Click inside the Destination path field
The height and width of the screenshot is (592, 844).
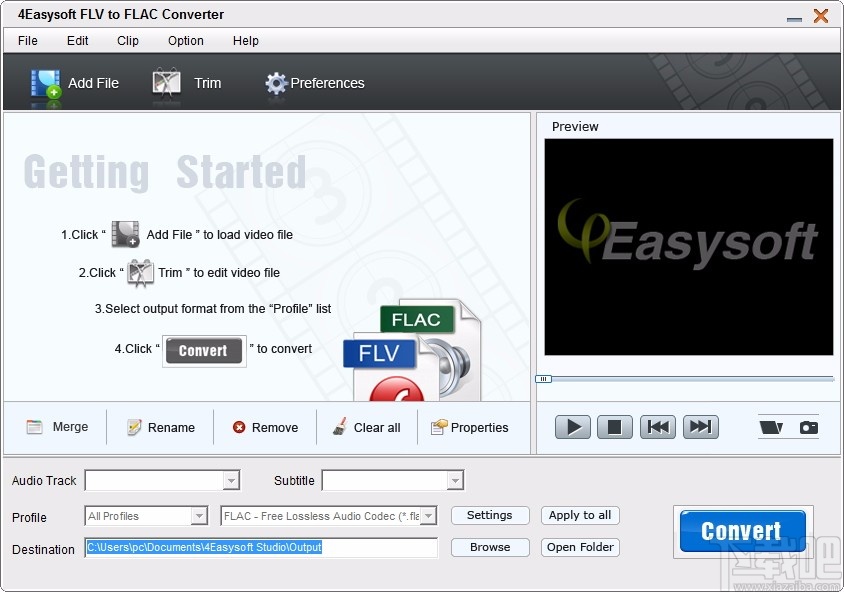click(x=260, y=548)
